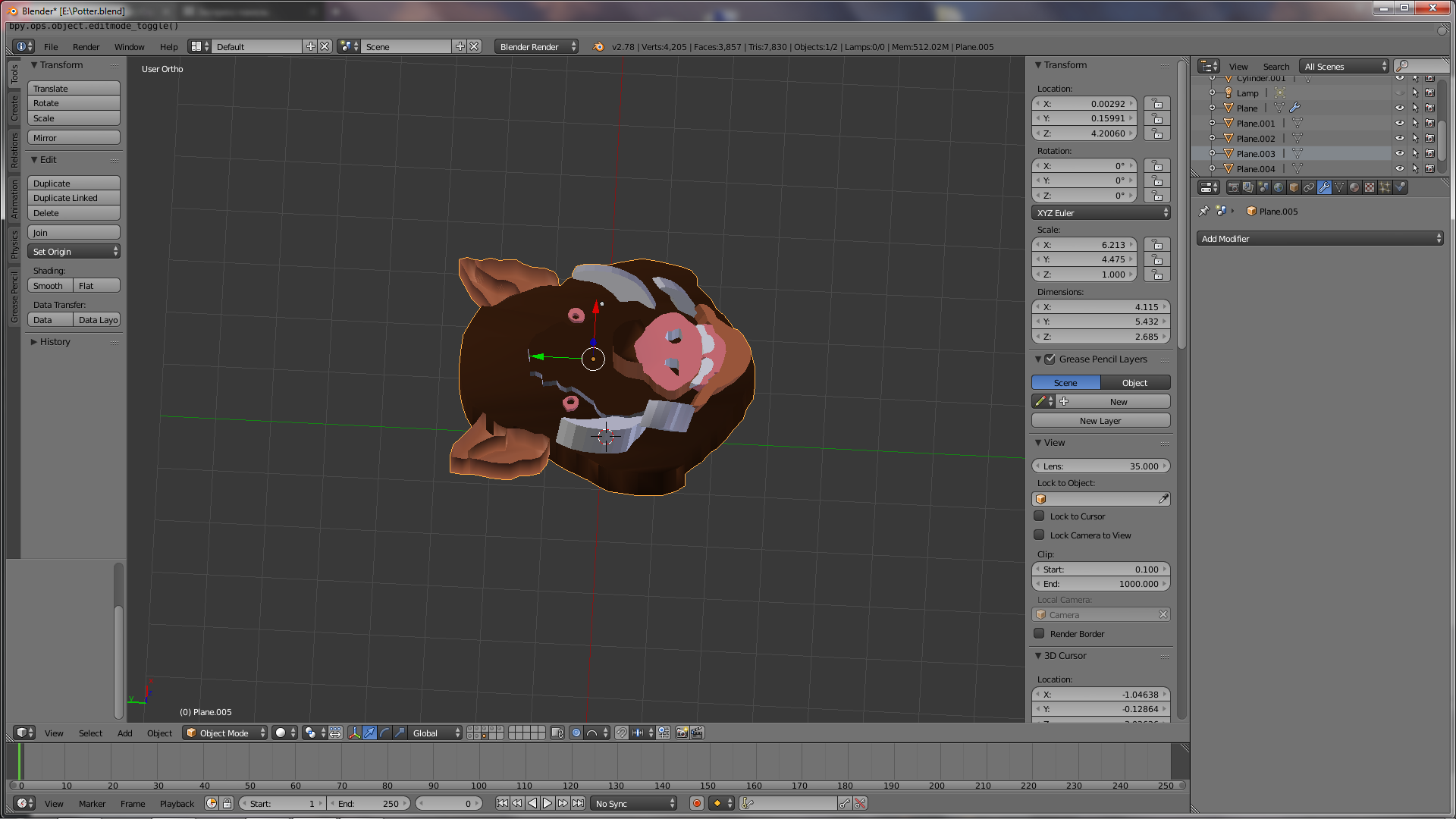Pin the properties context with pin icon
This screenshot has width=1456, height=819.
click(x=1203, y=212)
